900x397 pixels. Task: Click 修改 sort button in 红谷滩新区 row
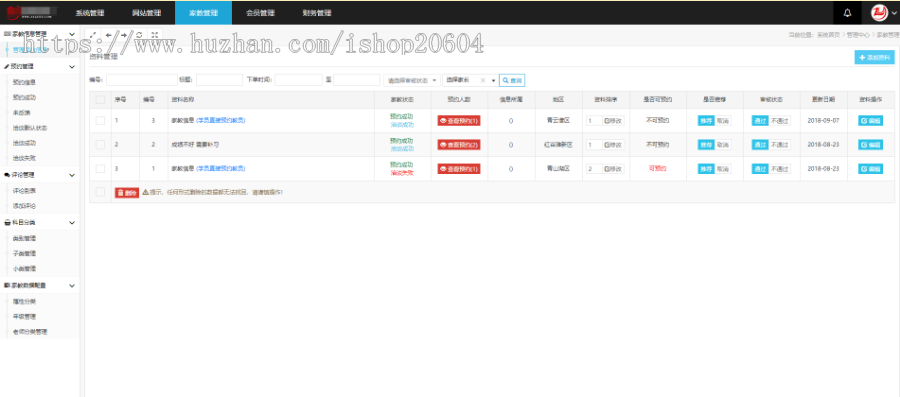click(614, 145)
